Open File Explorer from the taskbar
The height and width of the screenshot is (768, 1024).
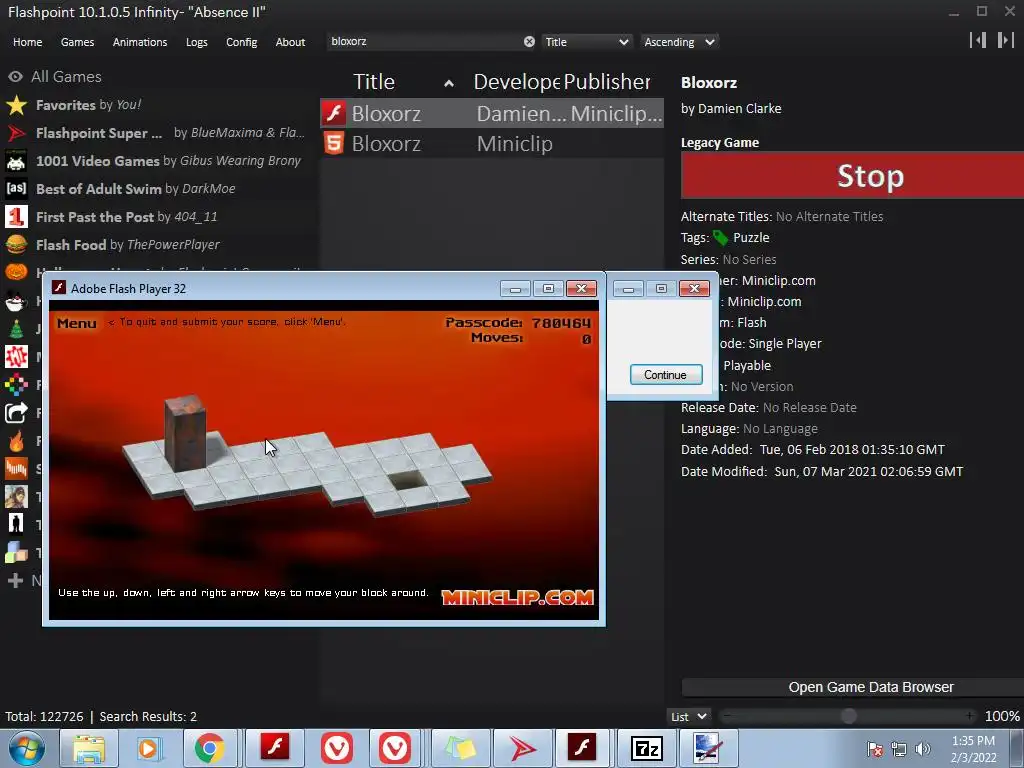(x=89, y=748)
